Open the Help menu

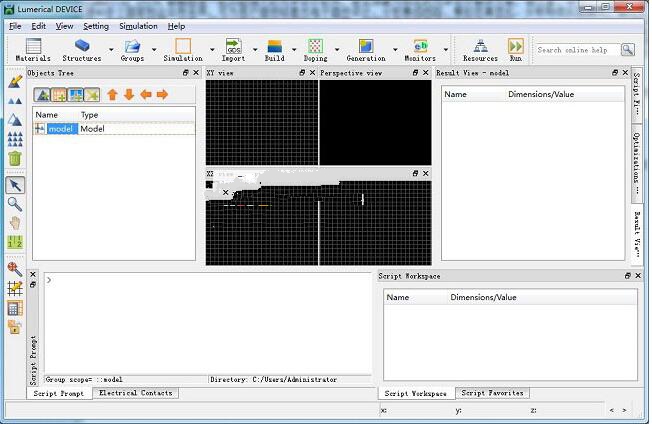(176, 26)
